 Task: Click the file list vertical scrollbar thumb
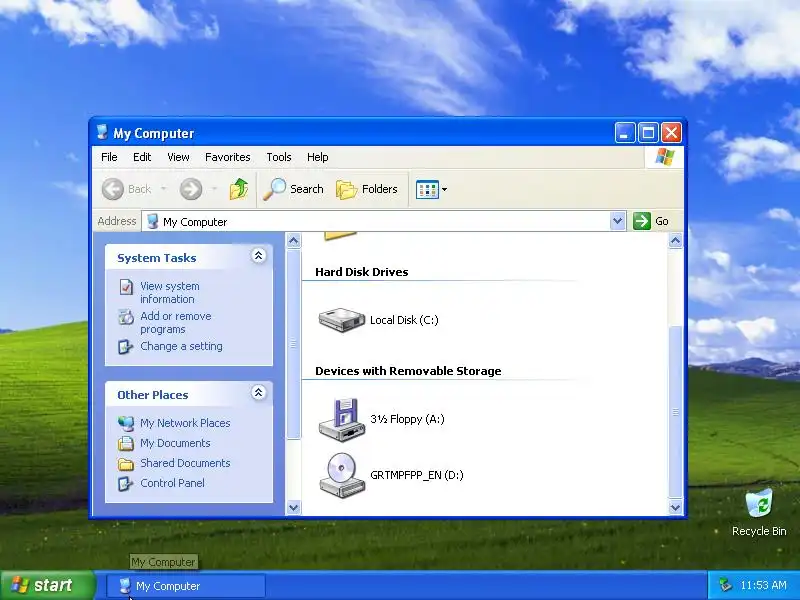click(x=676, y=412)
